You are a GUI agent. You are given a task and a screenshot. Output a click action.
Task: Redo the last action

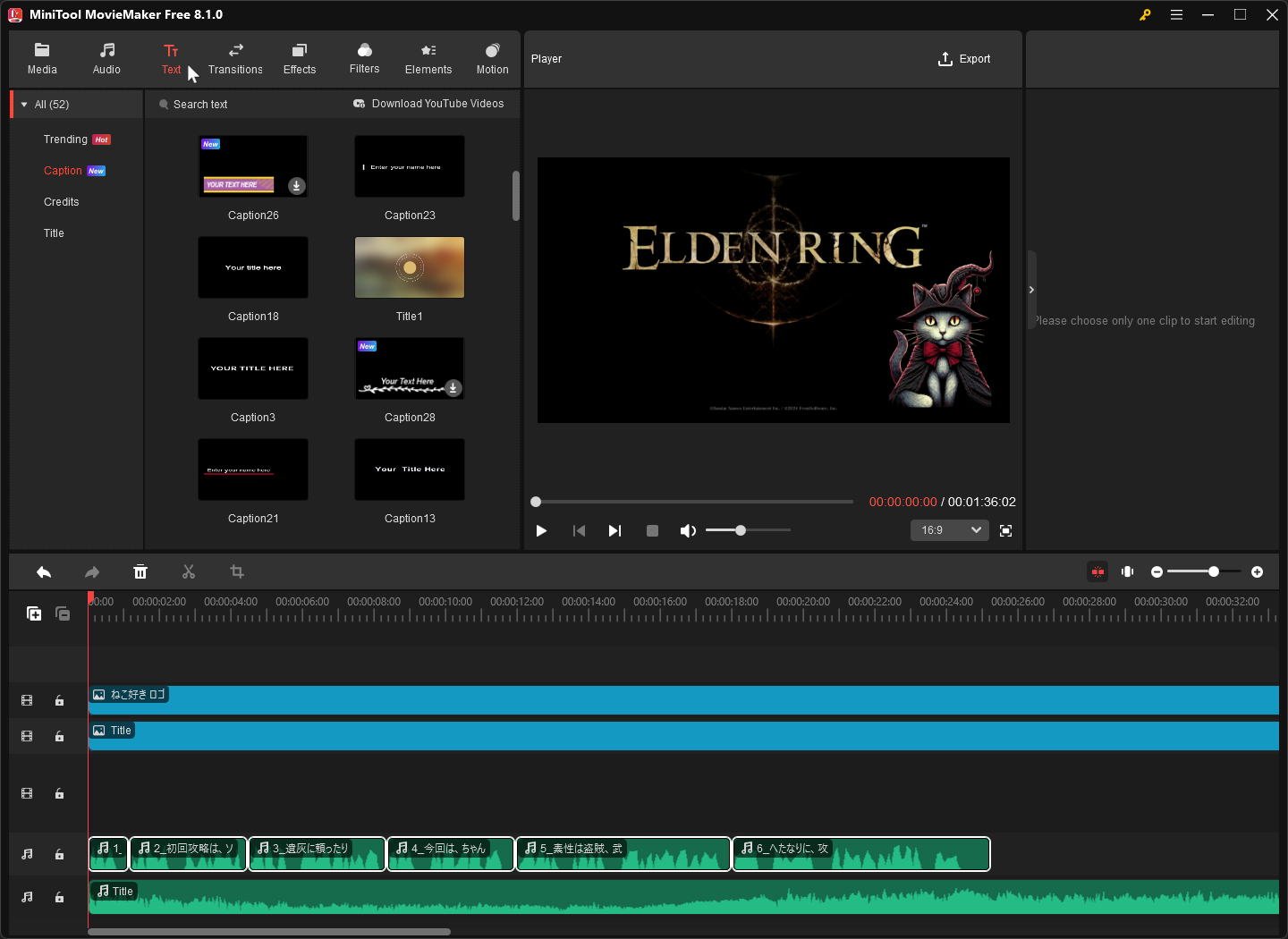tap(92, 571)
